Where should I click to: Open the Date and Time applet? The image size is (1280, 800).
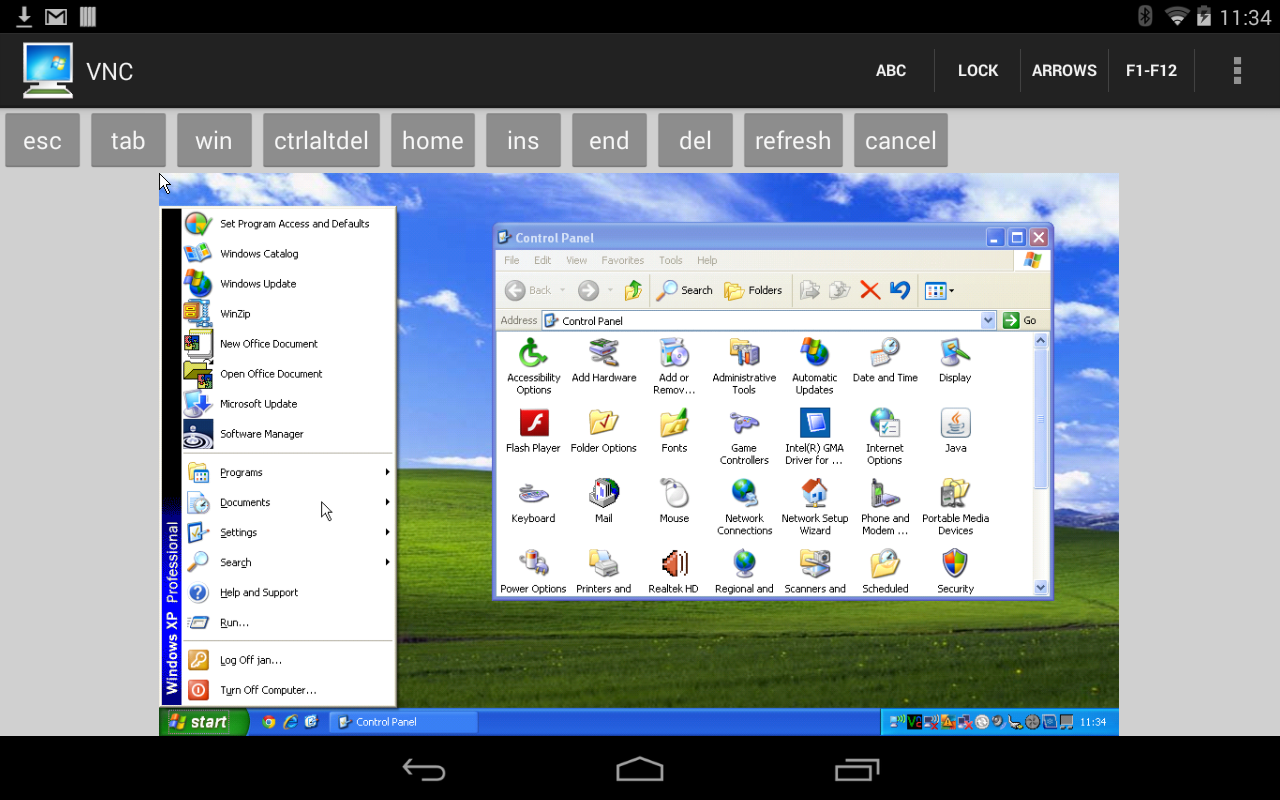(884, 354)
